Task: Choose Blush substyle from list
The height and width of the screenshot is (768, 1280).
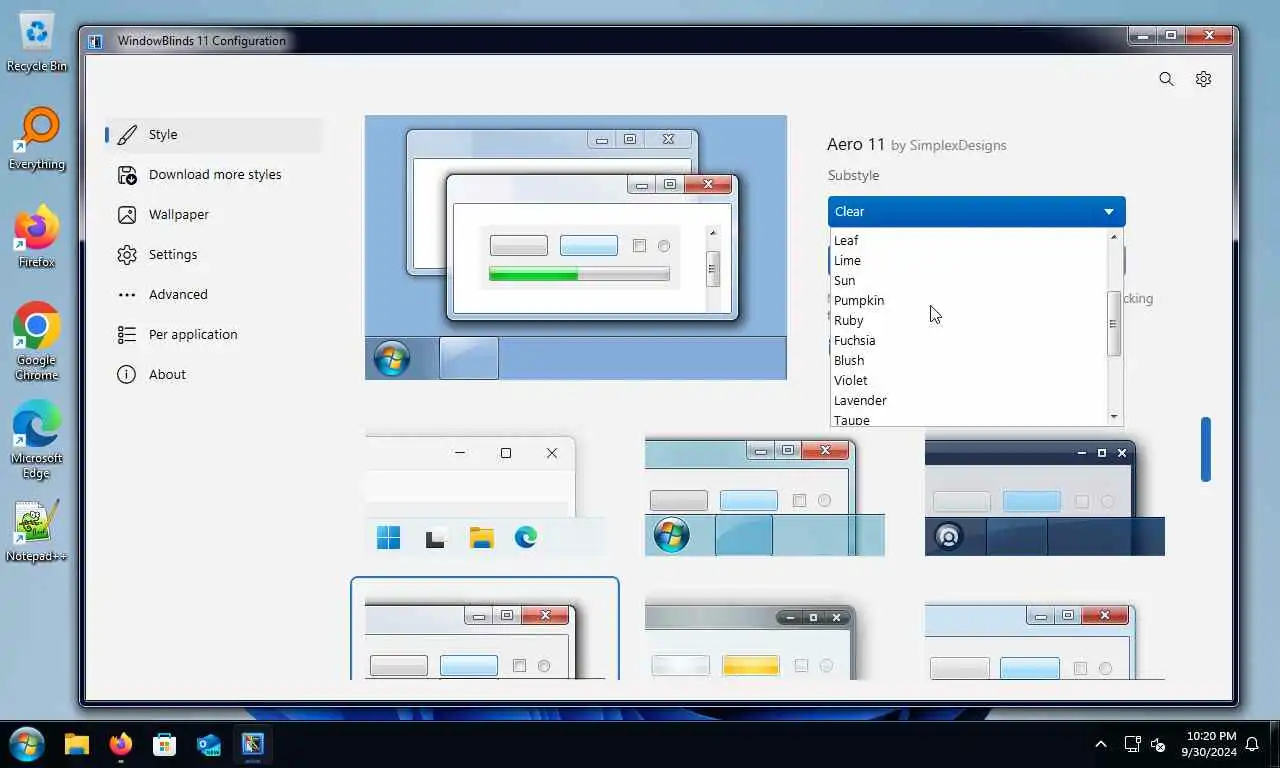Action: [x=968, y=360]
